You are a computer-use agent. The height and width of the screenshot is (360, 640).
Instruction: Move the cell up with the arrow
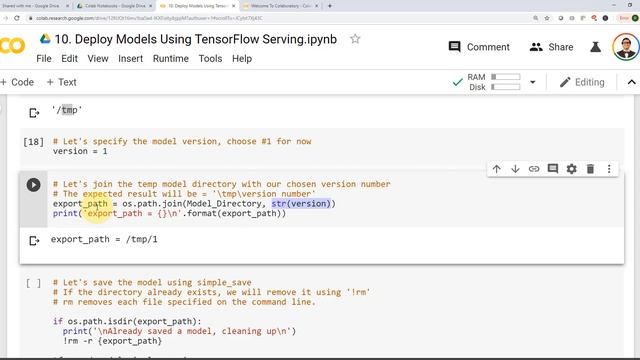coord(496,169)
